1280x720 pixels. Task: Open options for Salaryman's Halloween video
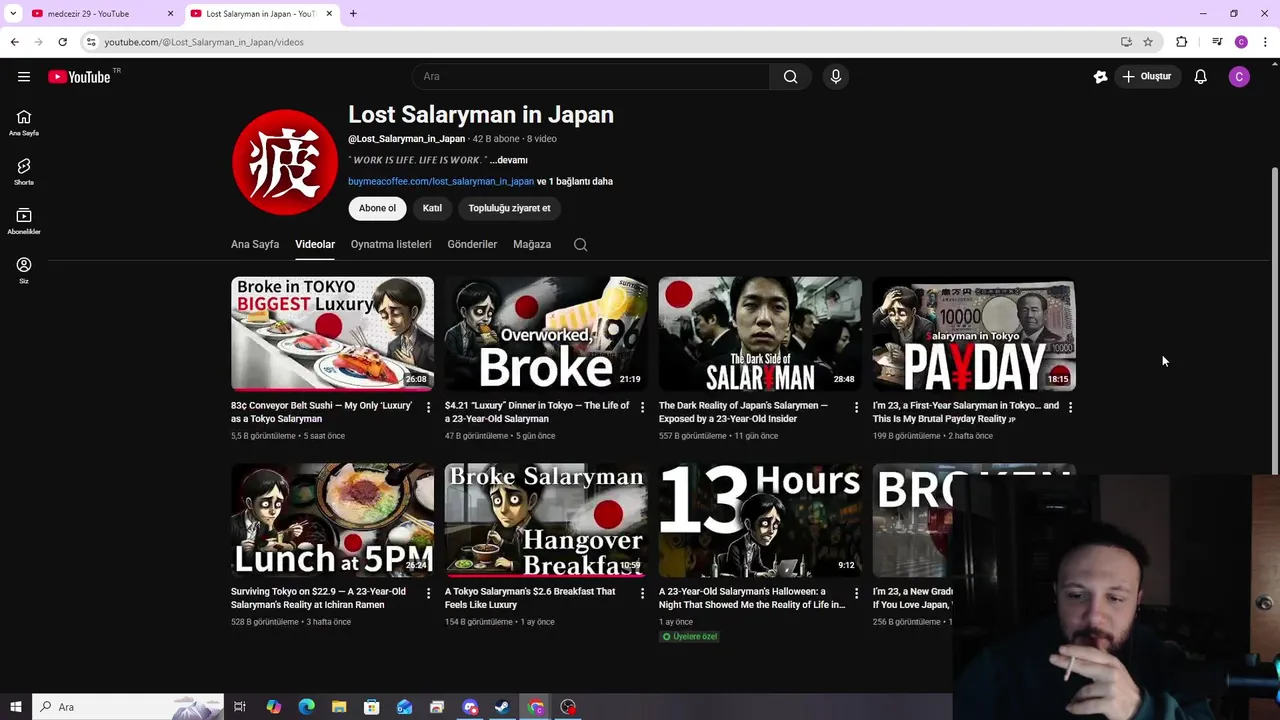pyautogui.click(x=856, y=593)
